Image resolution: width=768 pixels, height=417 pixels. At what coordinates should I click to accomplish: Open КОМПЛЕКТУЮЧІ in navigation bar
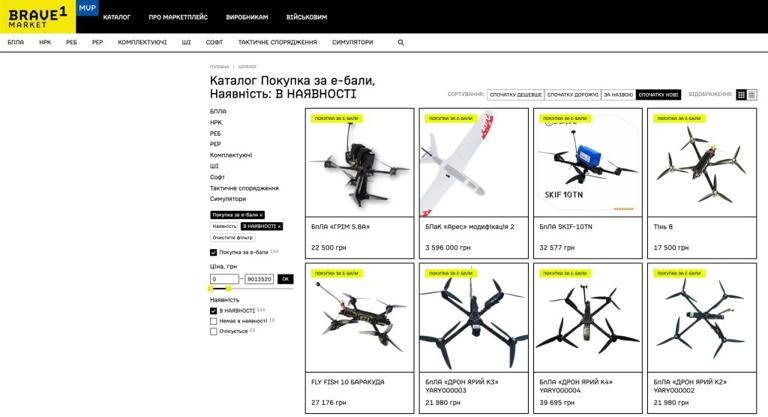pyautogui.click(x=142, y=43)
